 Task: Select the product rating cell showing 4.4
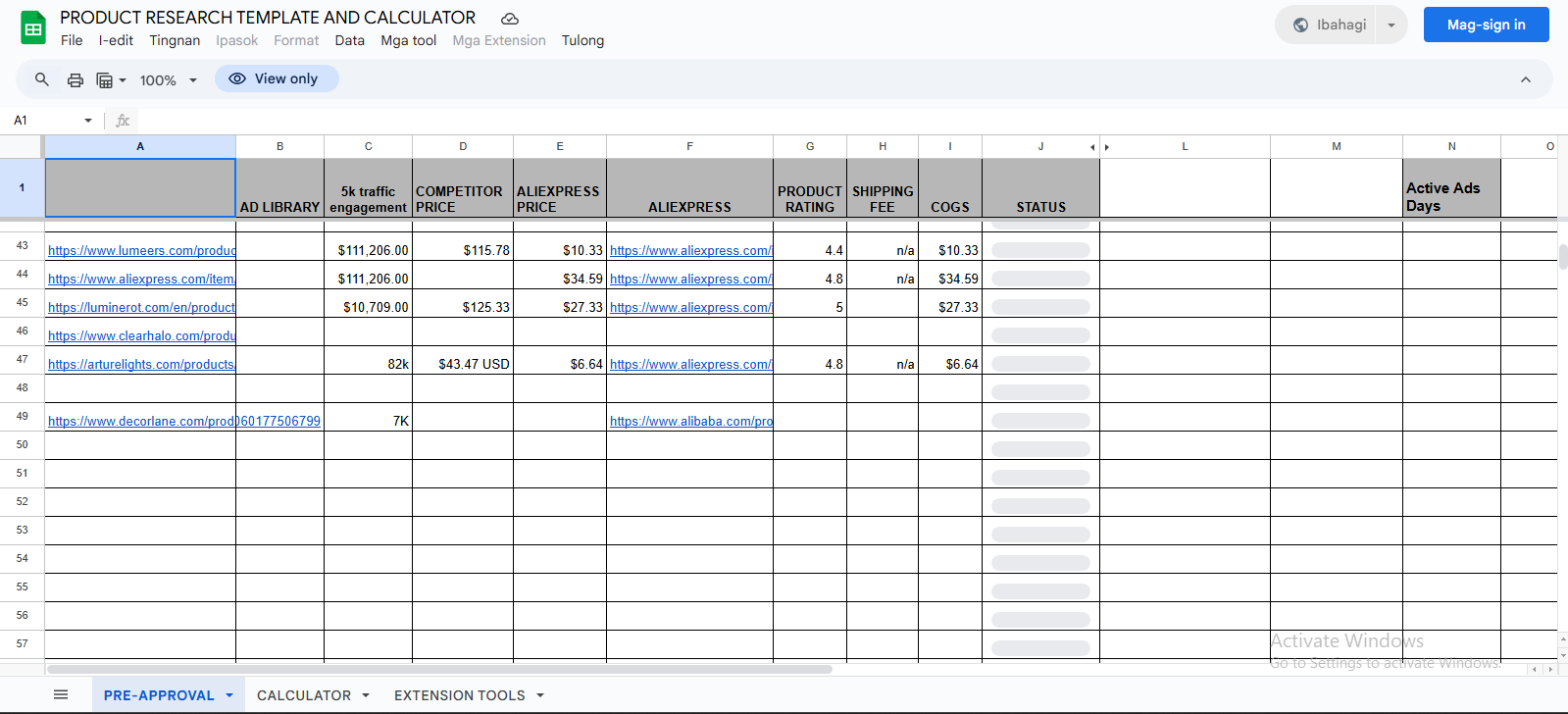pyautogui.click(x=810, y=246)
